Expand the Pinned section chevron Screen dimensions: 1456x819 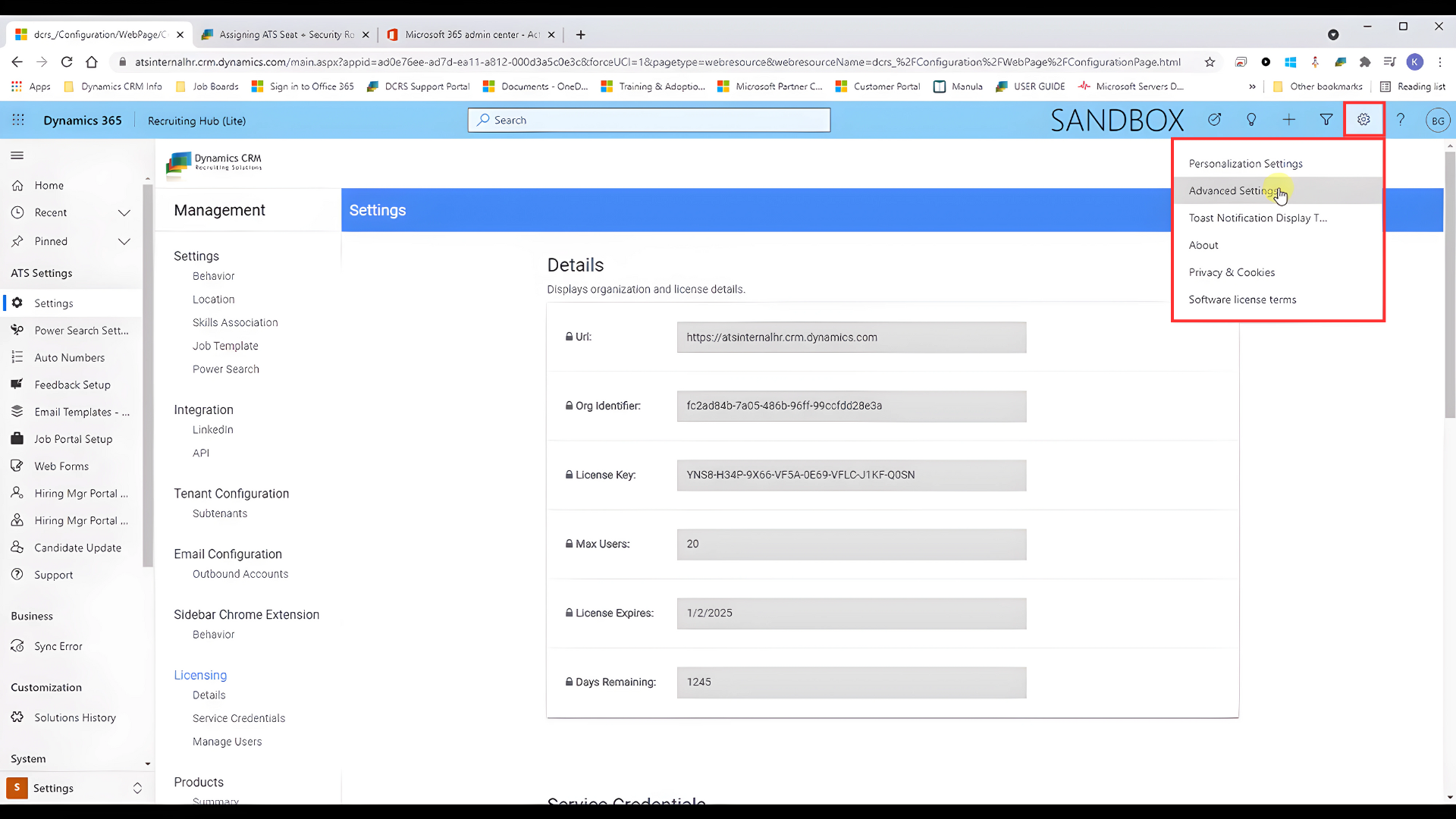coord(124,241)
